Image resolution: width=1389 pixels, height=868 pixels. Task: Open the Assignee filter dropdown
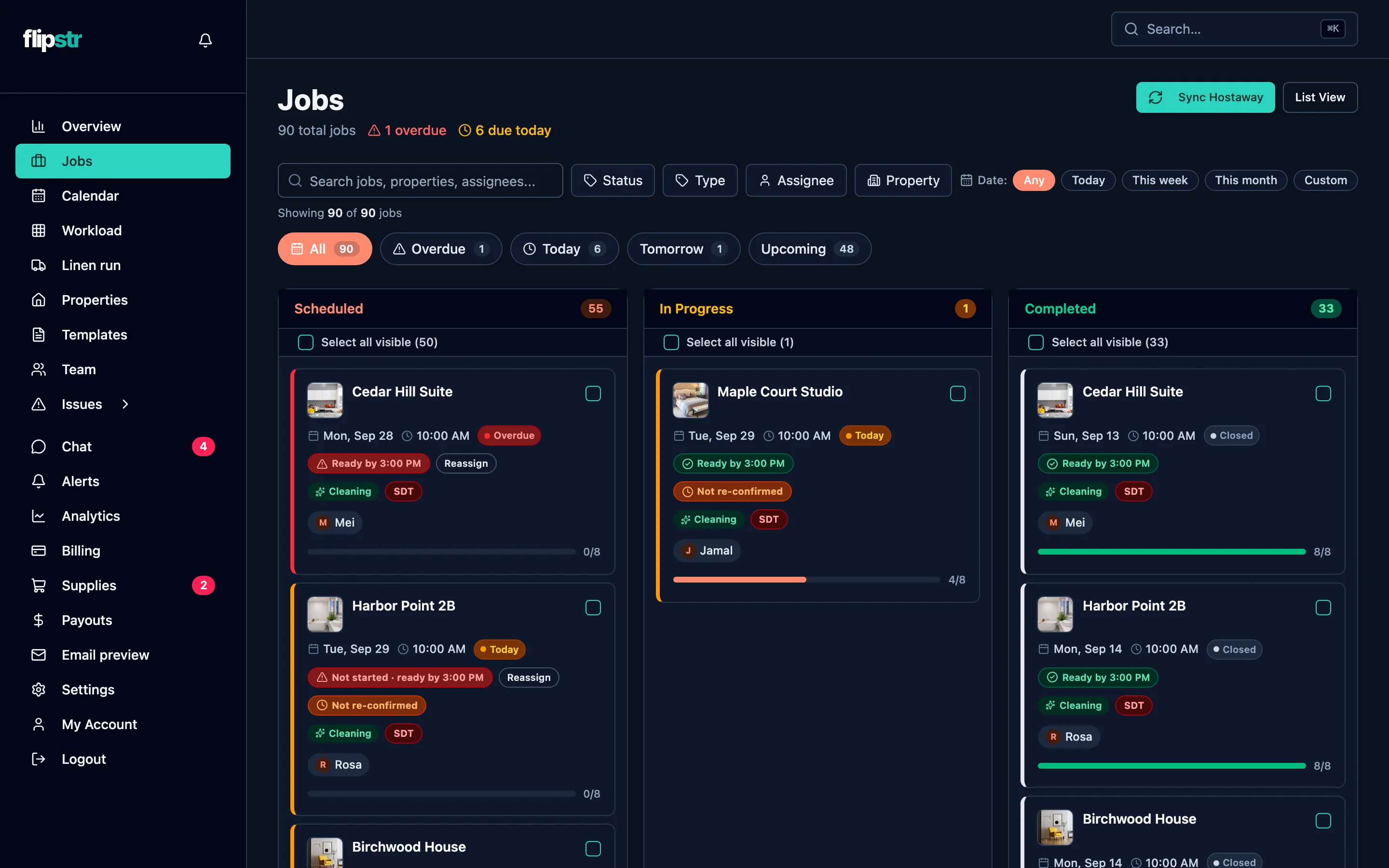pyautogui.click(x=795, y=180)
